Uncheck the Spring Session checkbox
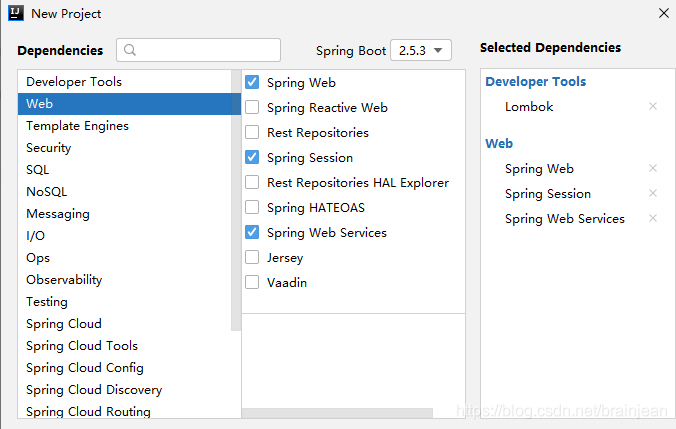This screenshot has width=676, height=429. coord(252,157)
